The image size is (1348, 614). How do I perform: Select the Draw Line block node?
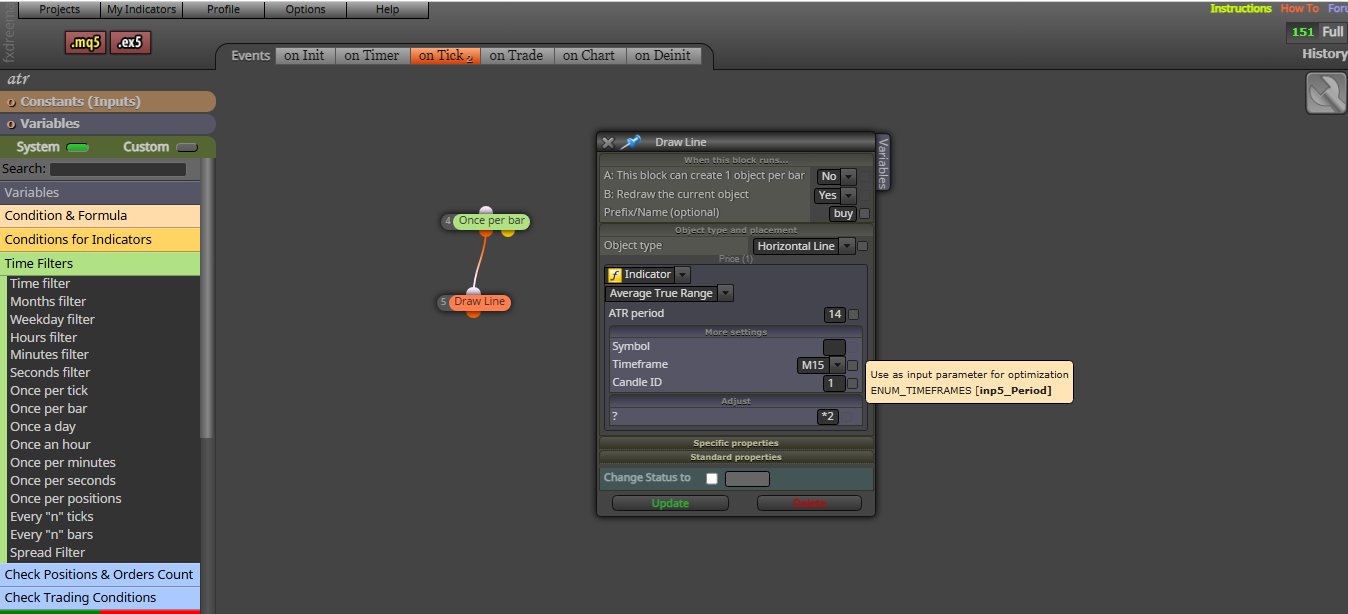tap(479, 302)
